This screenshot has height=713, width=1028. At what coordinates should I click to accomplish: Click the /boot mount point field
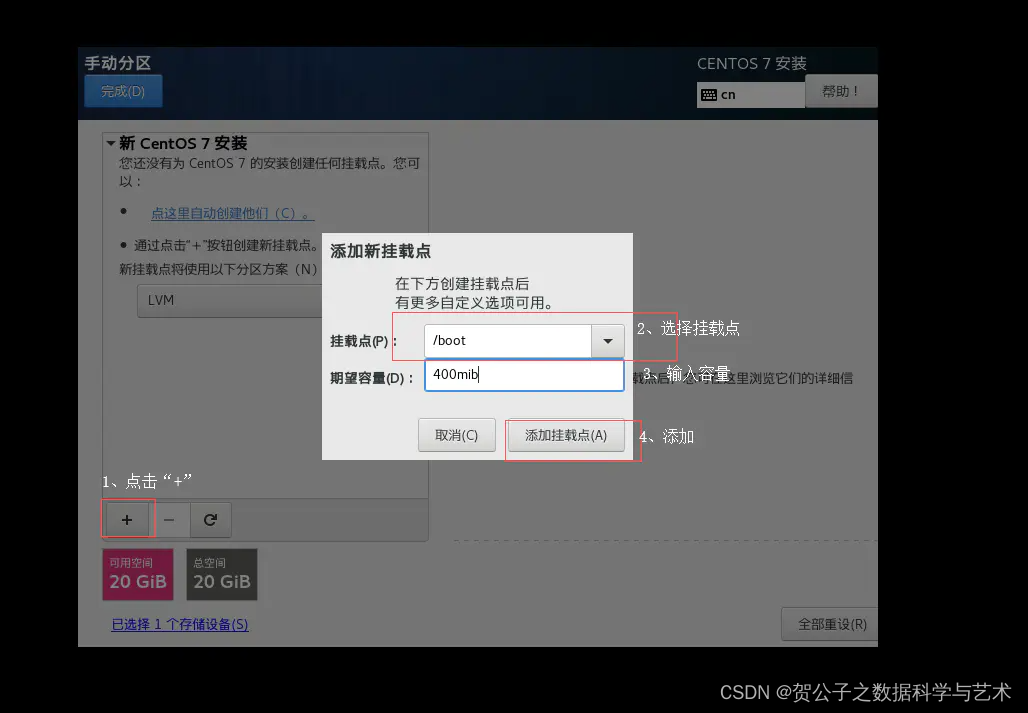[x=508, y=341]
